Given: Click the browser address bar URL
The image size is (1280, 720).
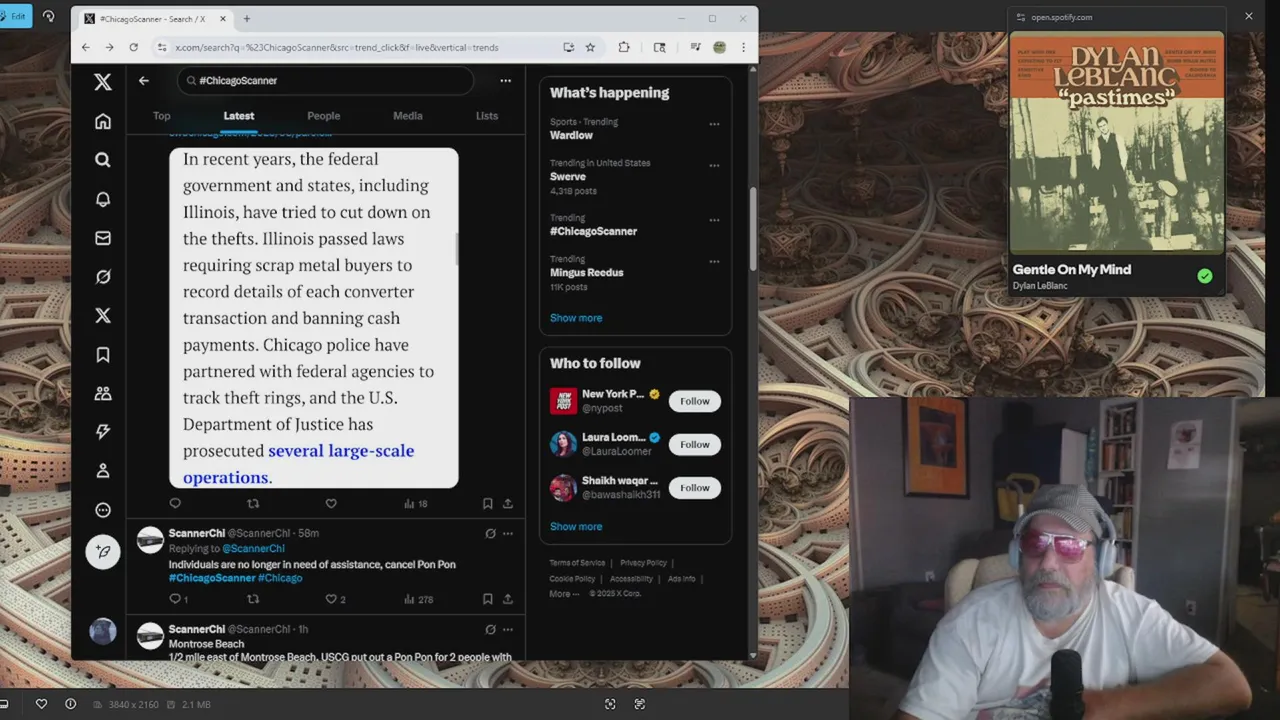Looking at the screenshot, I should (x=336, y=47).
